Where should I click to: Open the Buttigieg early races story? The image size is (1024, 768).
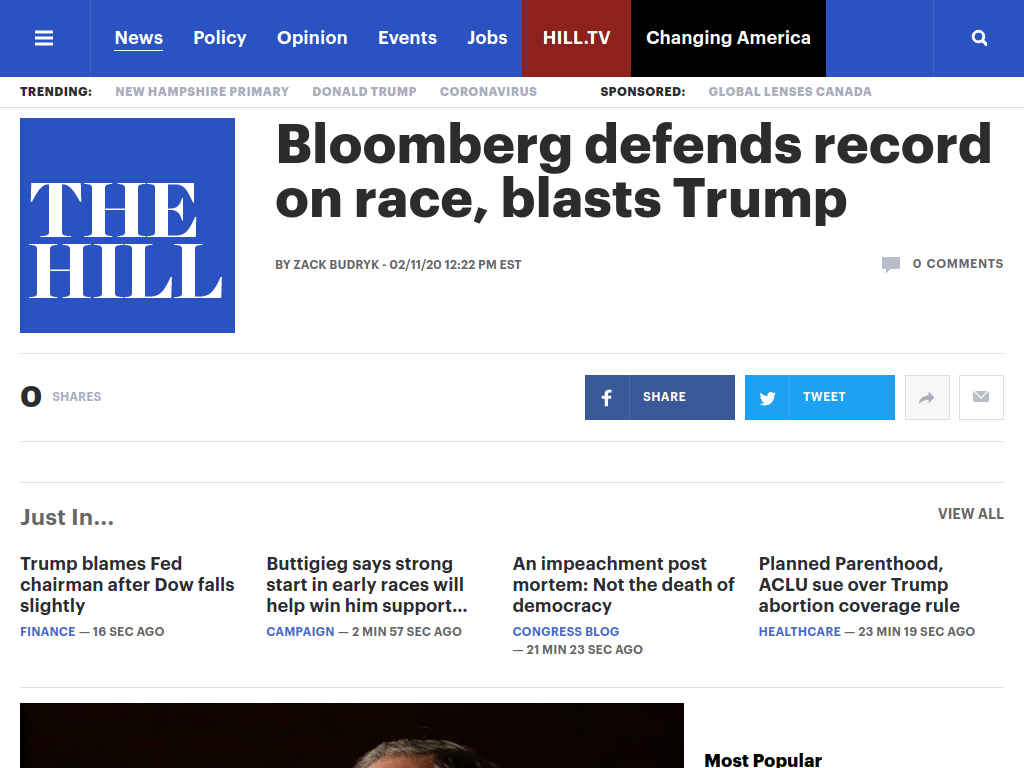pyautogui.click(x=366, y=584)
